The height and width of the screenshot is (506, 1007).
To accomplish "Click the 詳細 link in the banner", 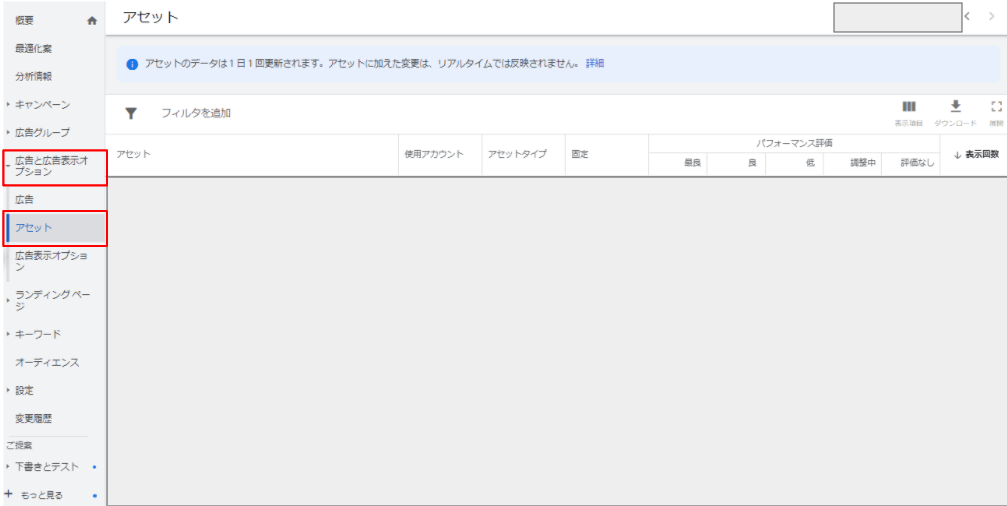I will click(595, 64).
